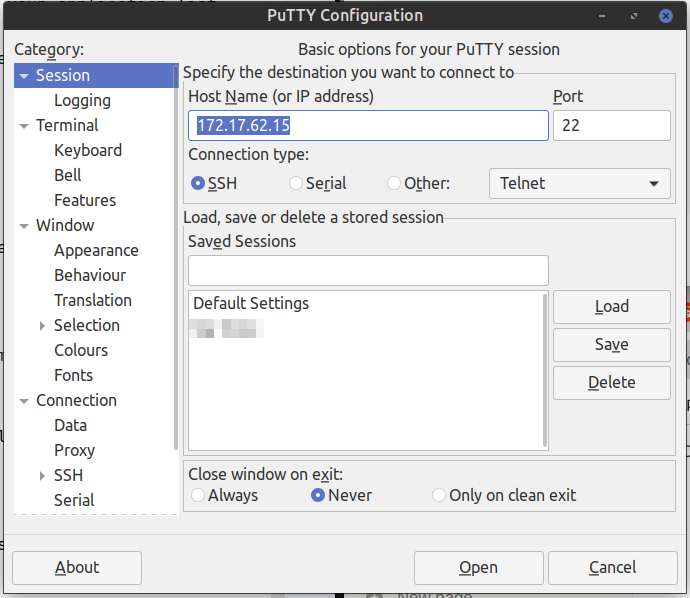Screen dimensions: 690x598
Task: Maximize the PuTTY Configuration window
Action: [634, 16]
